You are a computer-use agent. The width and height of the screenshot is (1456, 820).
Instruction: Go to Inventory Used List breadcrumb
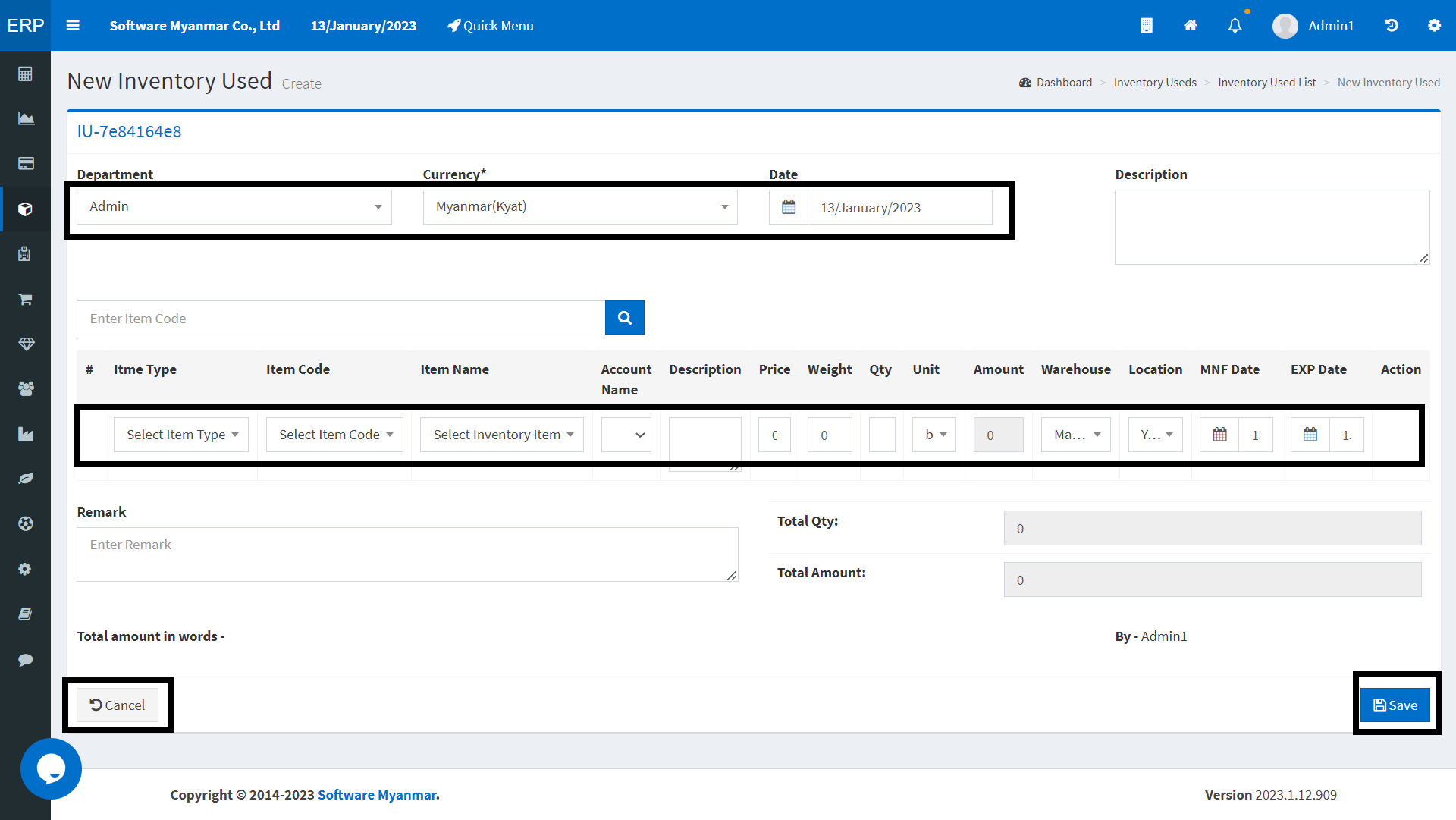pyautogui.click(x=1266, y=83)
